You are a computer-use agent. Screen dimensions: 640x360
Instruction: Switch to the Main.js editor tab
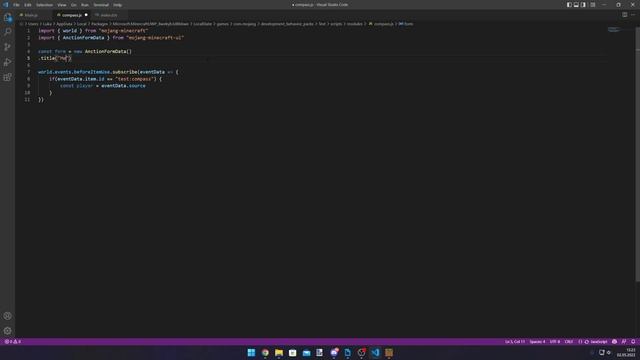point(34,15)
